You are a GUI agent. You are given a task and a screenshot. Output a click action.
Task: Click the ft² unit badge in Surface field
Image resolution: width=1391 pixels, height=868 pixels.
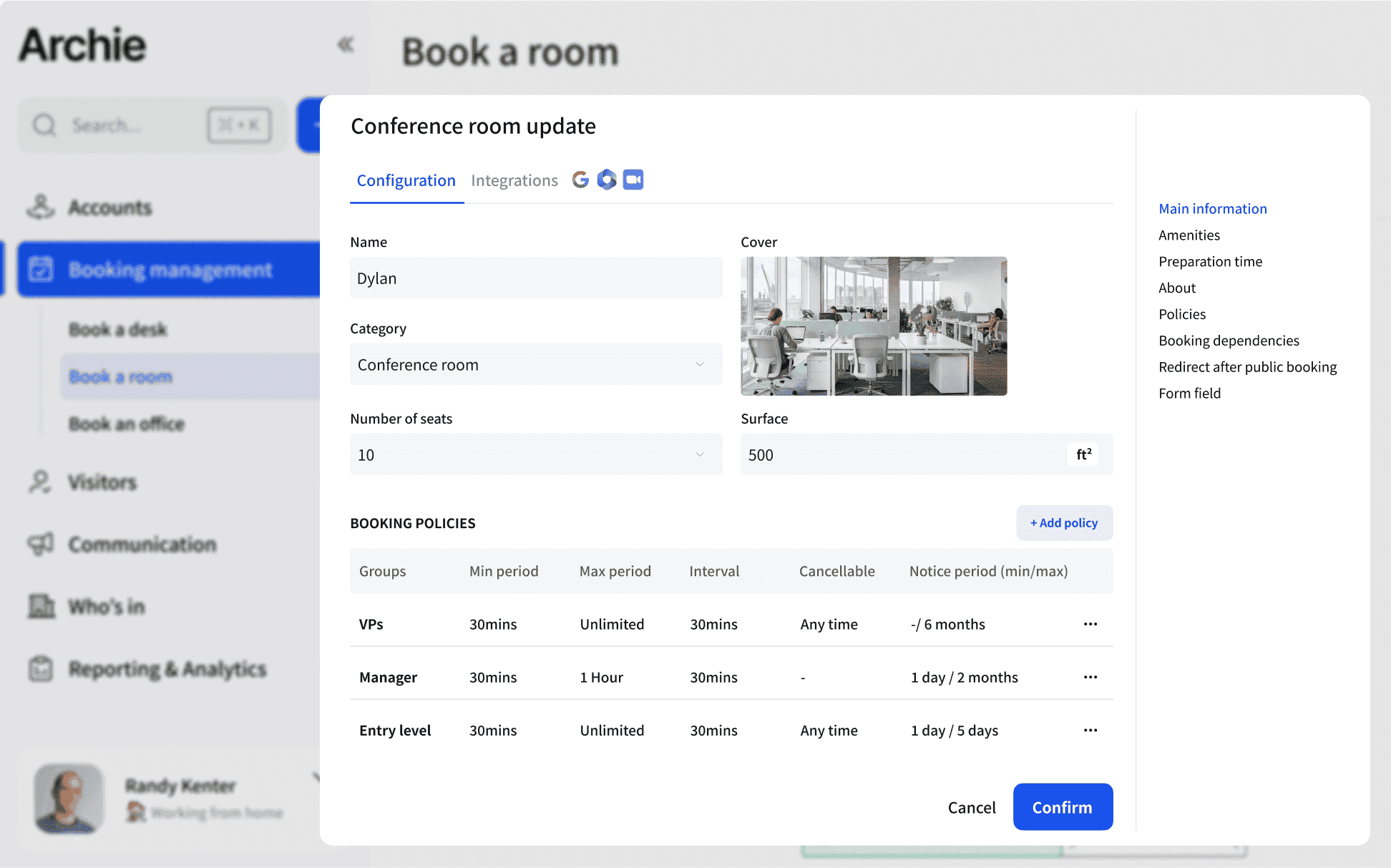click(1083, 454)
